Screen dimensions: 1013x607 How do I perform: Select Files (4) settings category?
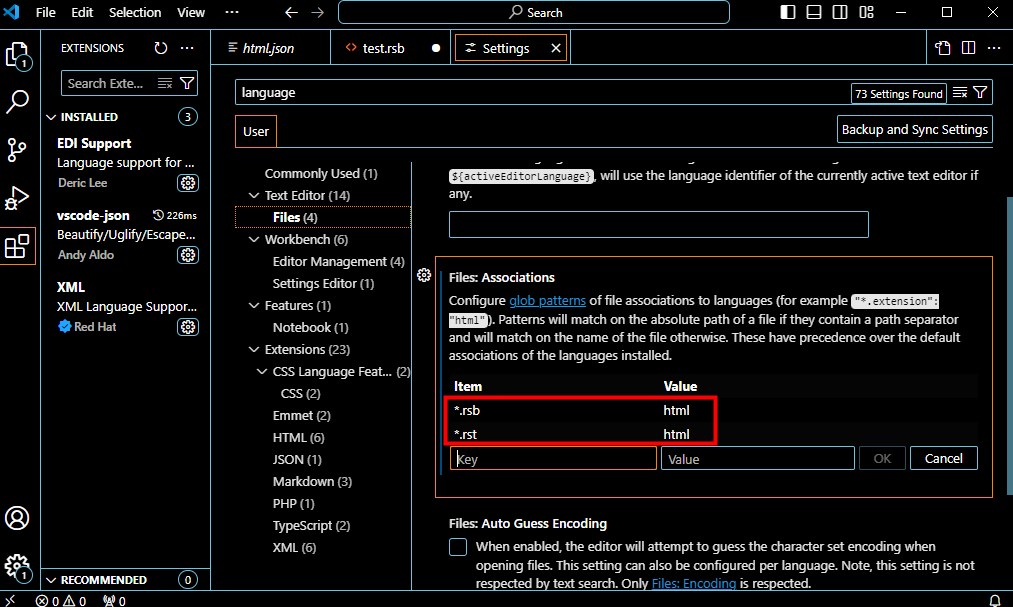pyautogui.click(x=323, y=218)
